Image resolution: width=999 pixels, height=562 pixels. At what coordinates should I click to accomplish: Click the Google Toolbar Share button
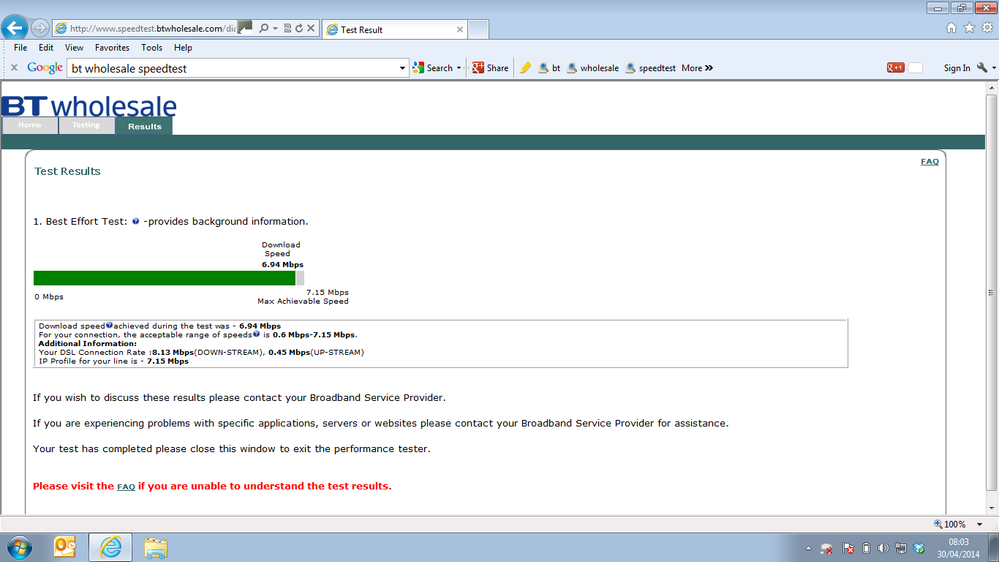[x=490, y=68]
